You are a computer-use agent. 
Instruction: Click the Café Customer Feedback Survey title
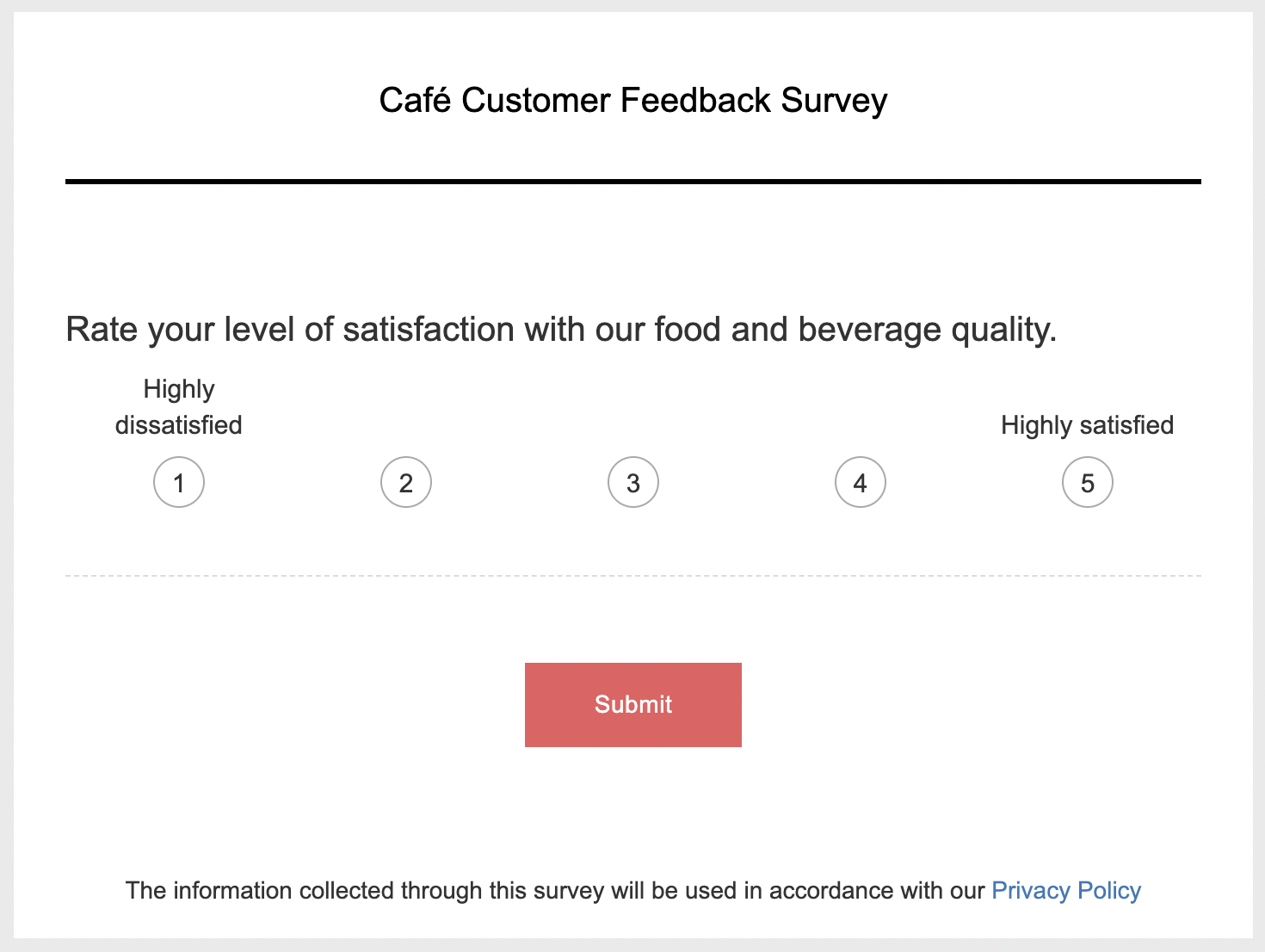(x=632, y=101)
